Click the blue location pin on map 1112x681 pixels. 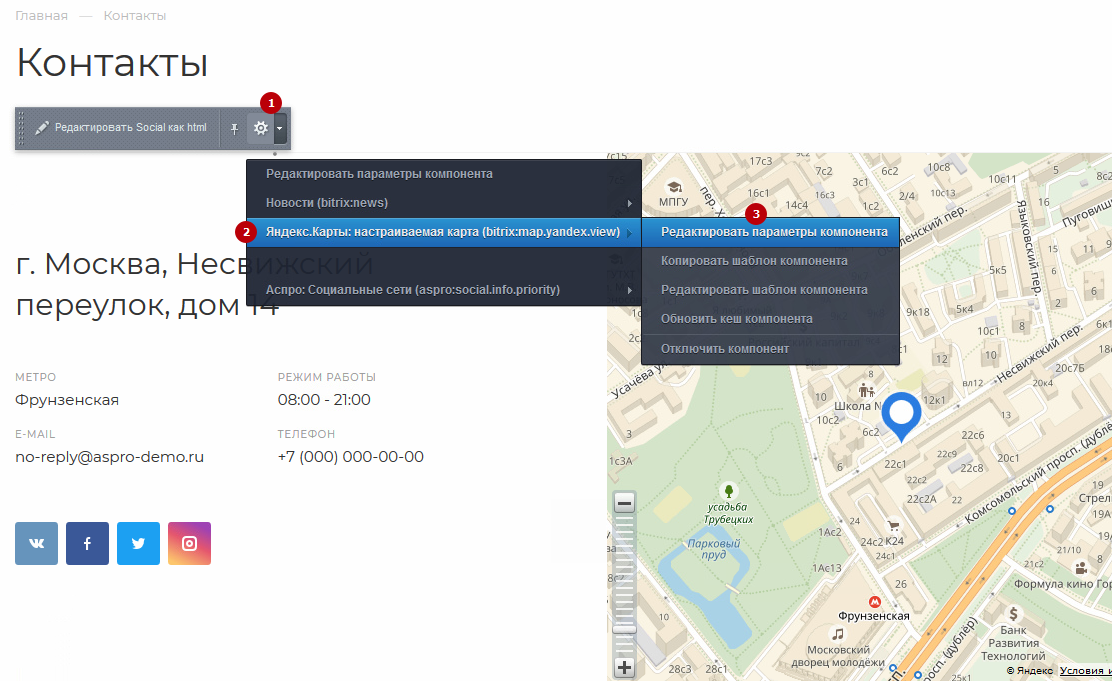[x=901, y=416]
